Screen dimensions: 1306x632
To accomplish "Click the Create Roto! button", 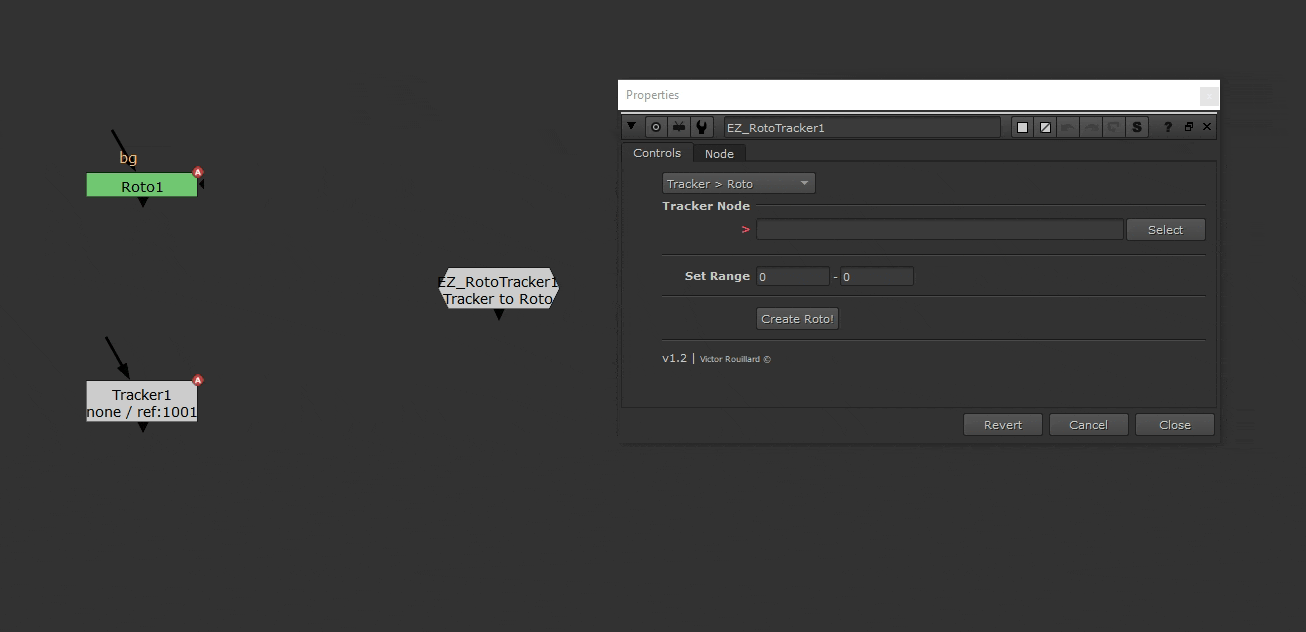I will [x=797, y=318].
